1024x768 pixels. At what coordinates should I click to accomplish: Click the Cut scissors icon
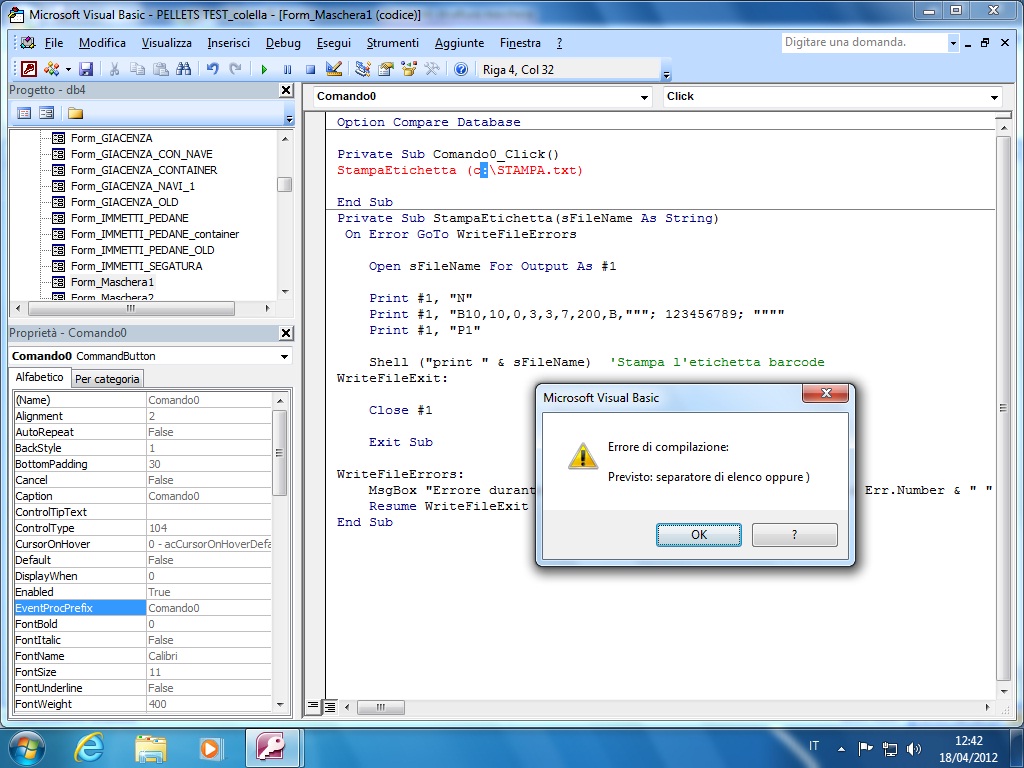tap(114, 69)
